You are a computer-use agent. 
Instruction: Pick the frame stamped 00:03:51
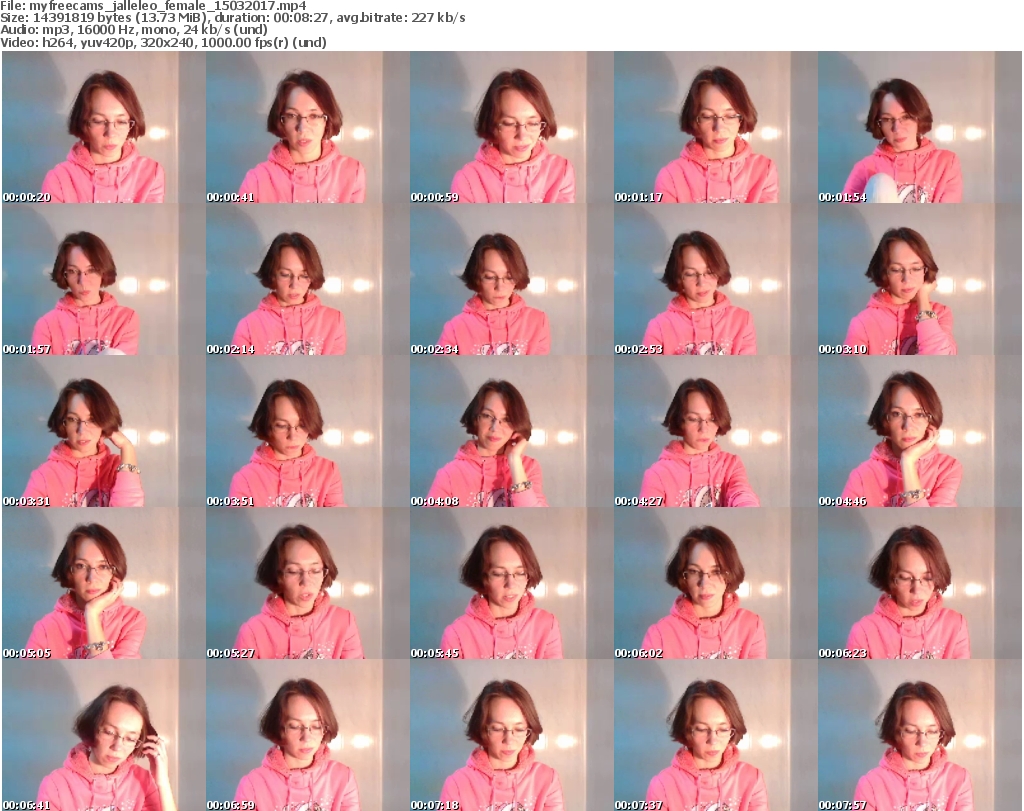pyautogui.click(x=308, y=432)
